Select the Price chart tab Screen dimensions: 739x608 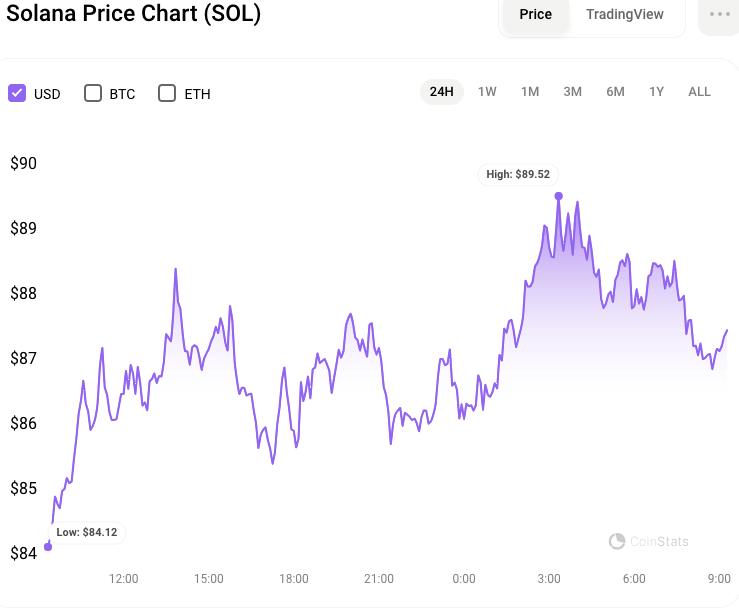[x=535, y=14]
